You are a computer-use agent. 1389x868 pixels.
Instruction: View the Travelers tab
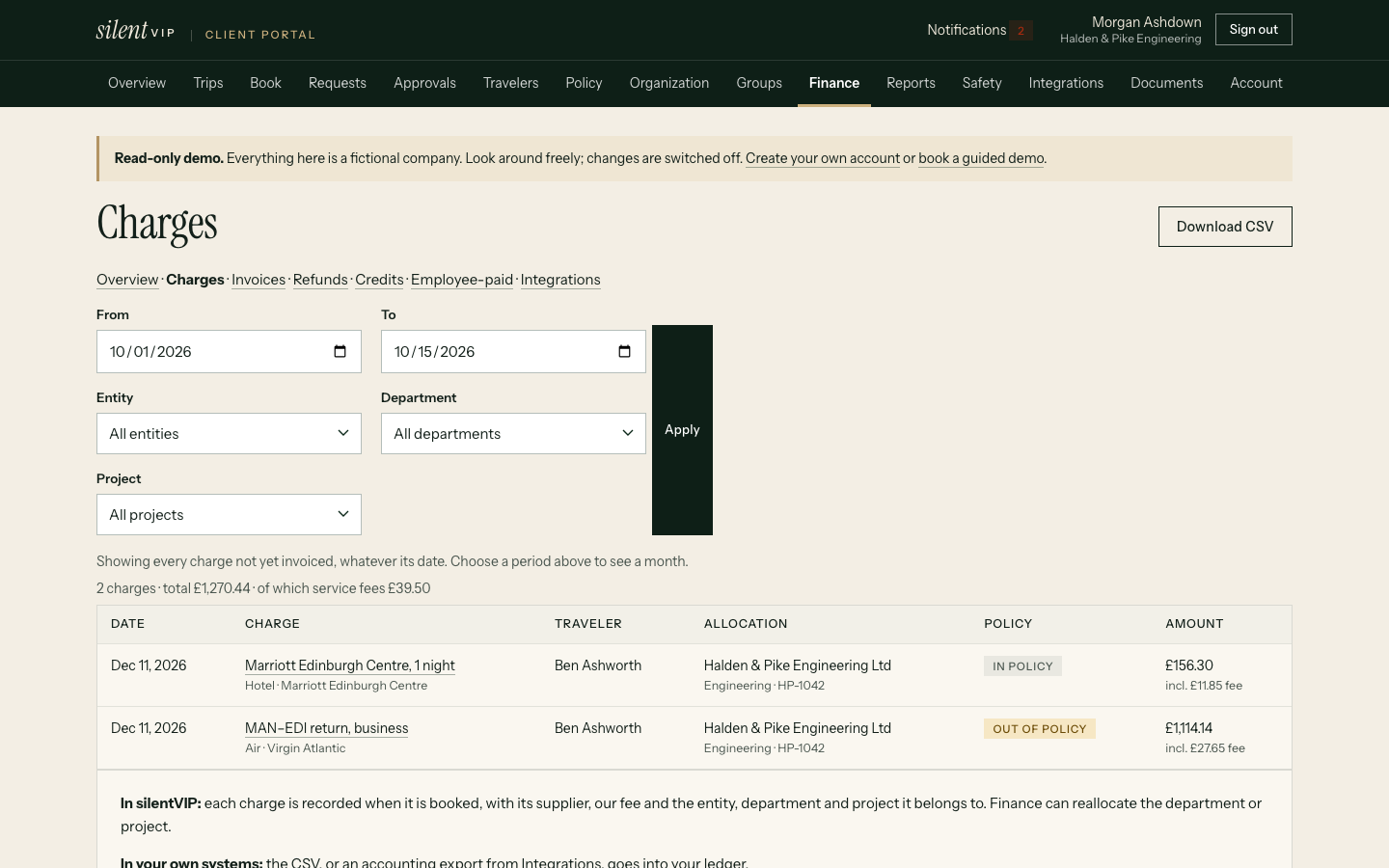511,83
